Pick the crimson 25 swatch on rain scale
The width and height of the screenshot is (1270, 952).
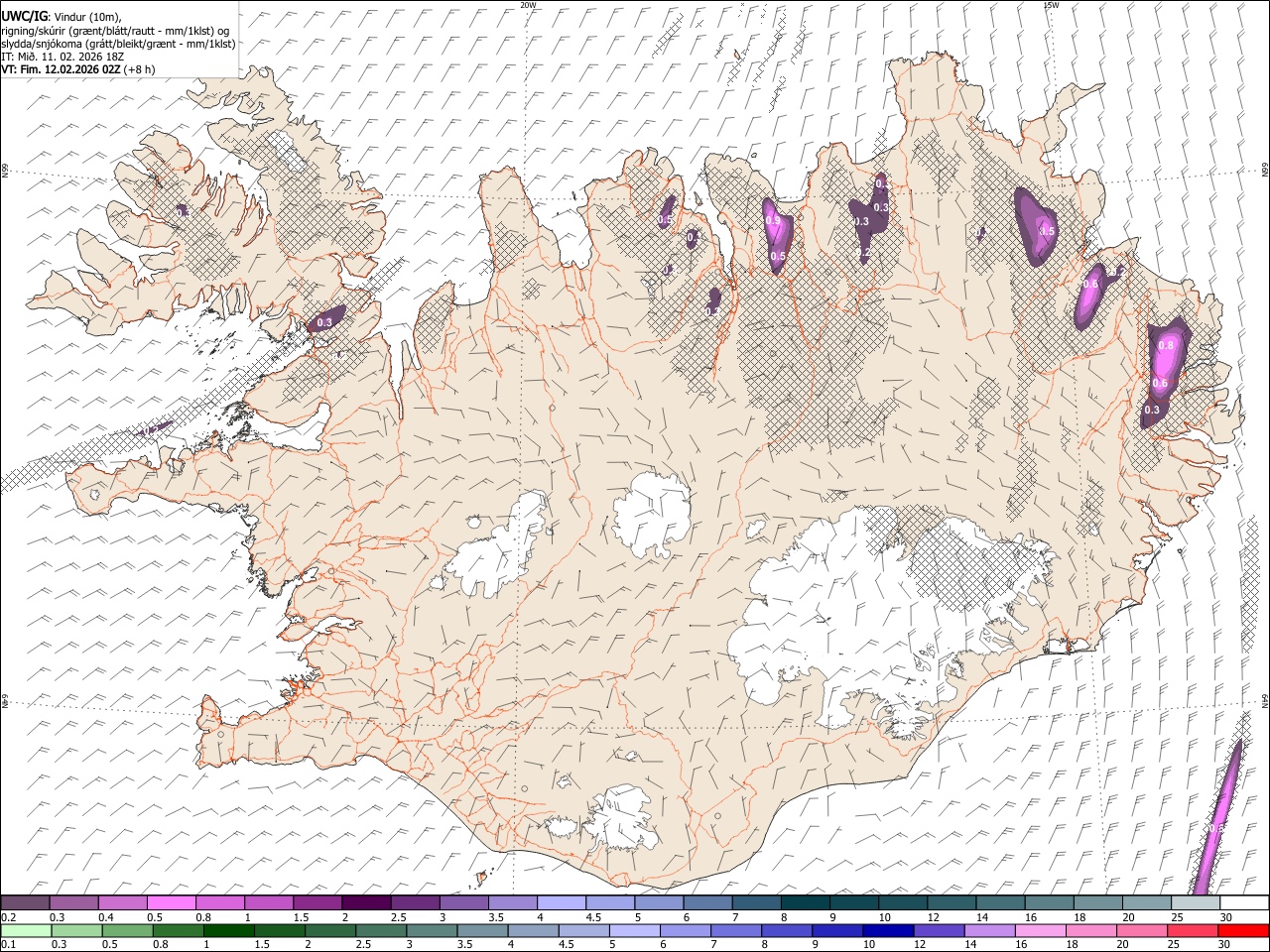click(x=1191, y=930)
